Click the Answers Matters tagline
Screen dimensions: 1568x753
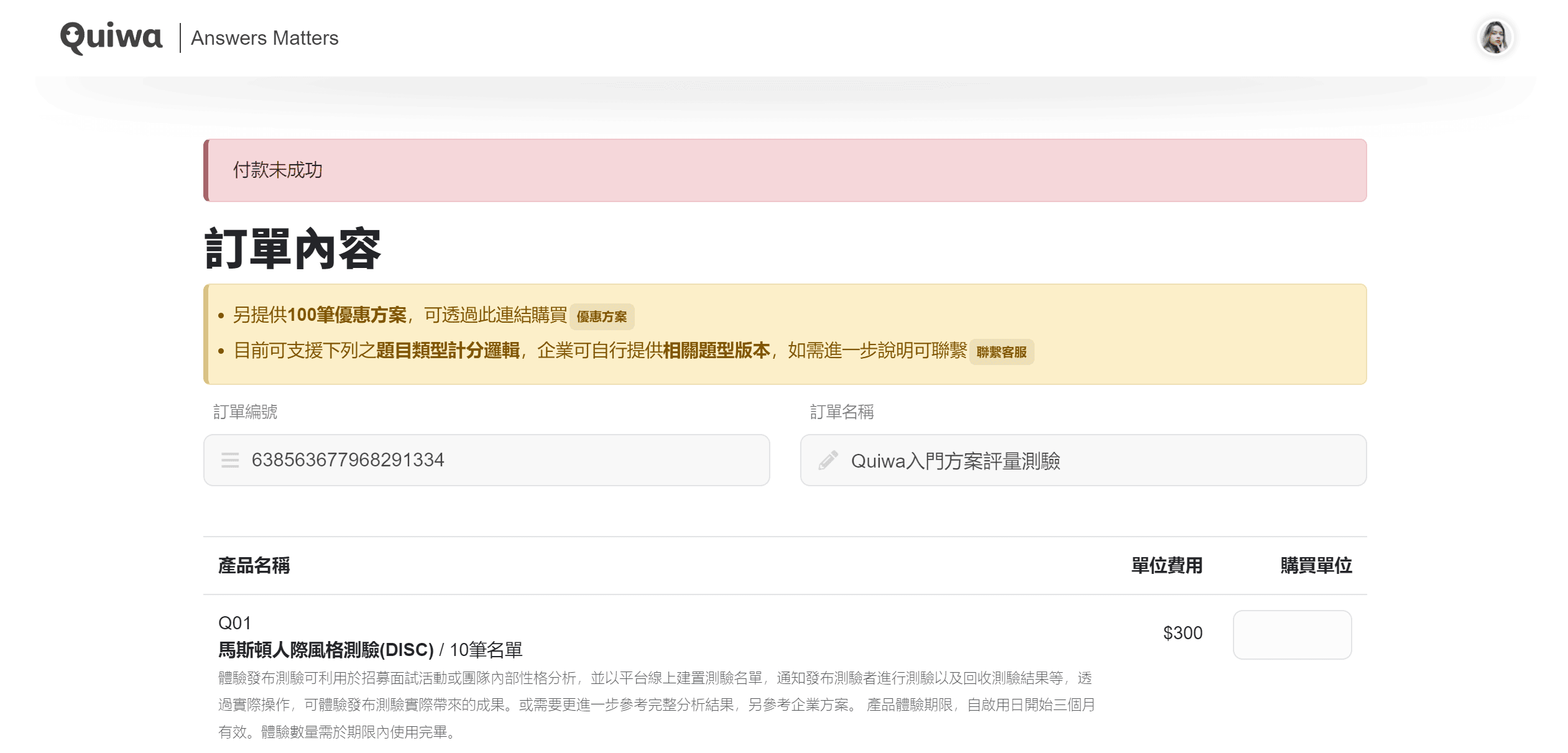[264, 38]
